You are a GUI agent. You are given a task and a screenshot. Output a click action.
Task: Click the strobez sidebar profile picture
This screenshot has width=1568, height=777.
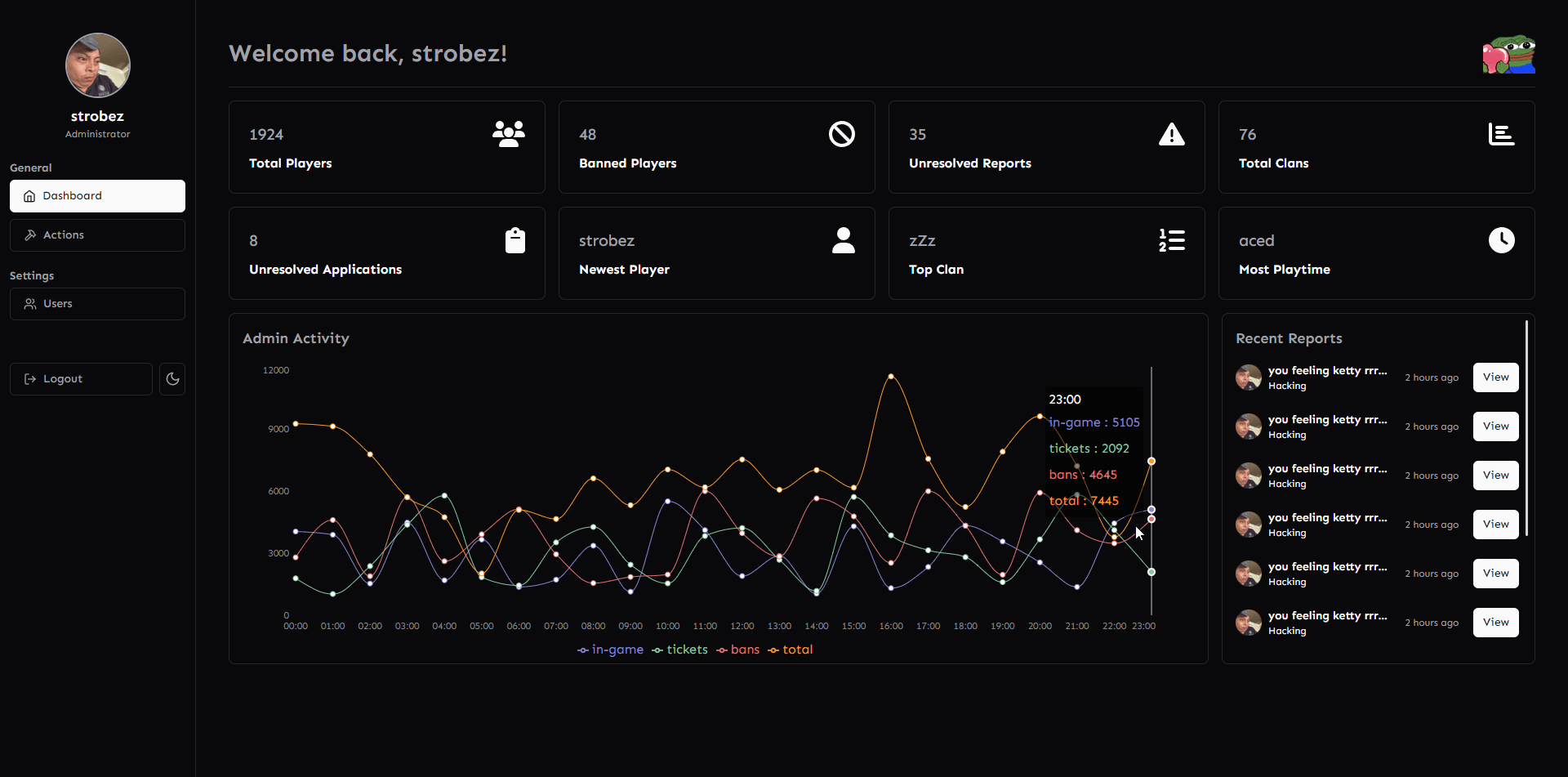click(x=98, y=65)
